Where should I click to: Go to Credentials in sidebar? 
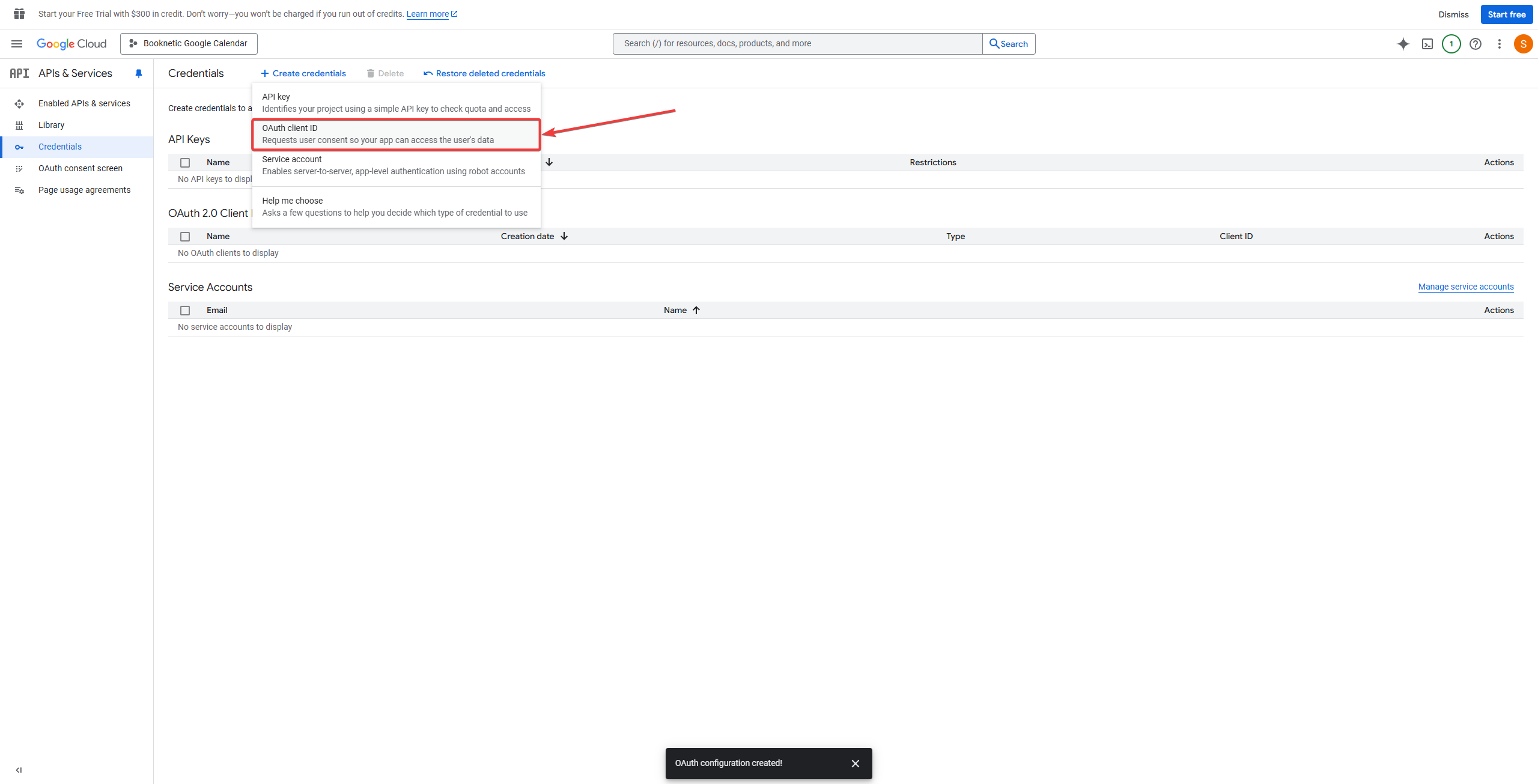77,147
